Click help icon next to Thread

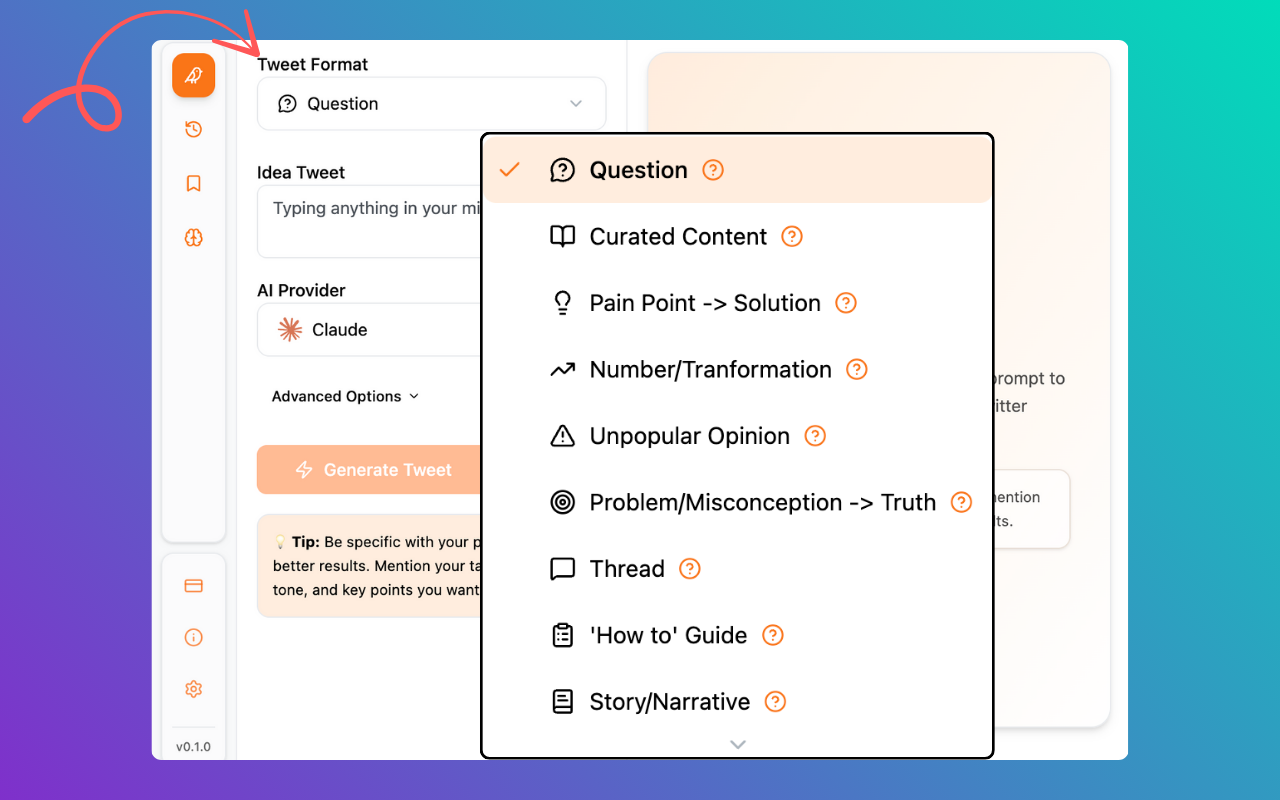coord(690,569)
